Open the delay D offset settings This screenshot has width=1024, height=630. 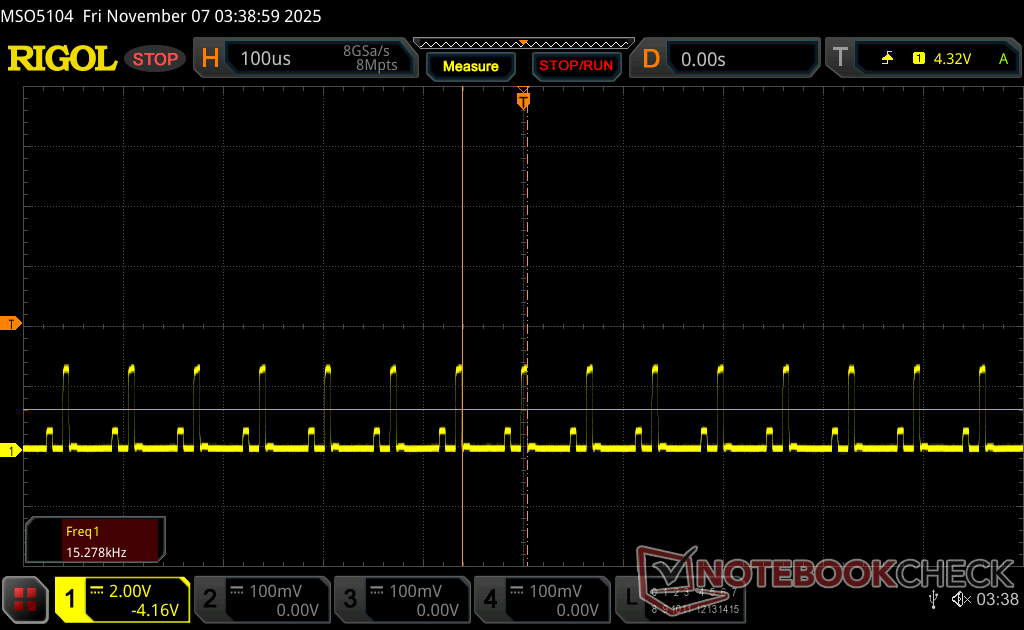coord(651,59)
